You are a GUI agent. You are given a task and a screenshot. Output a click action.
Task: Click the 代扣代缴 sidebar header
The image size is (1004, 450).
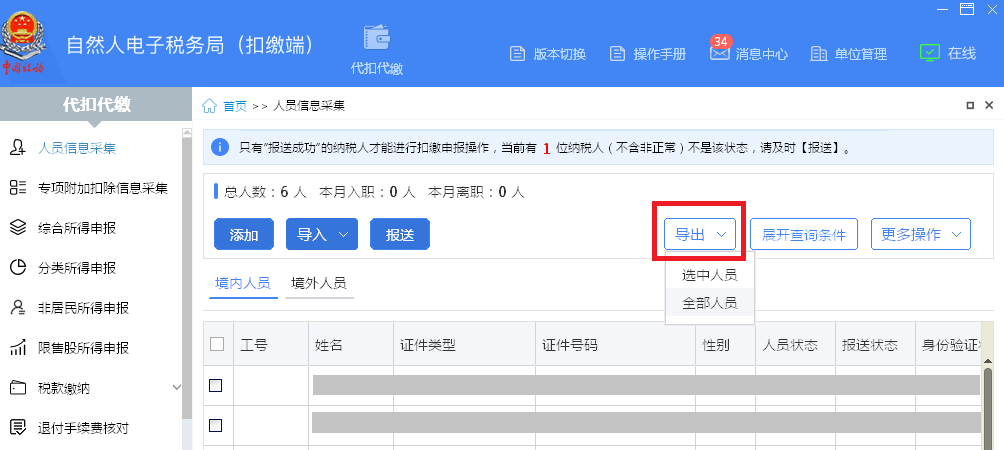click(96, 104)
